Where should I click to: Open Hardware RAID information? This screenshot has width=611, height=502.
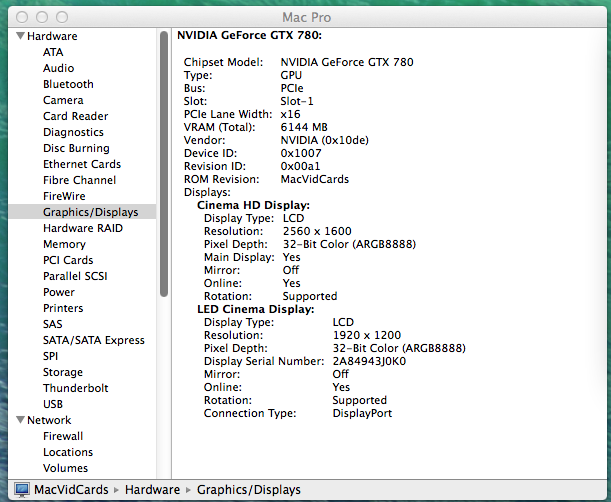pos(83,228)
